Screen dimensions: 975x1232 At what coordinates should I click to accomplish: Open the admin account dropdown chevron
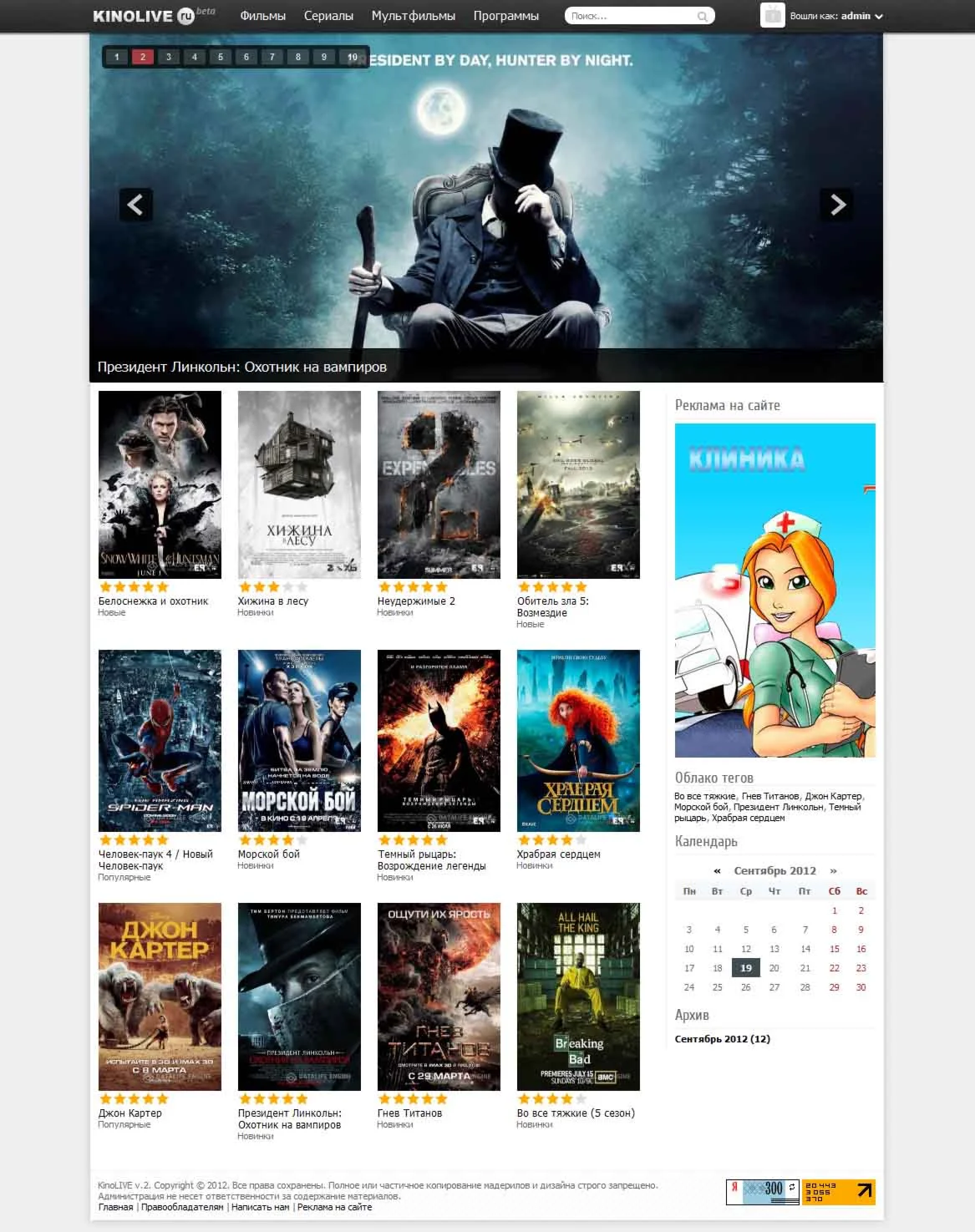tap(880, 15)
